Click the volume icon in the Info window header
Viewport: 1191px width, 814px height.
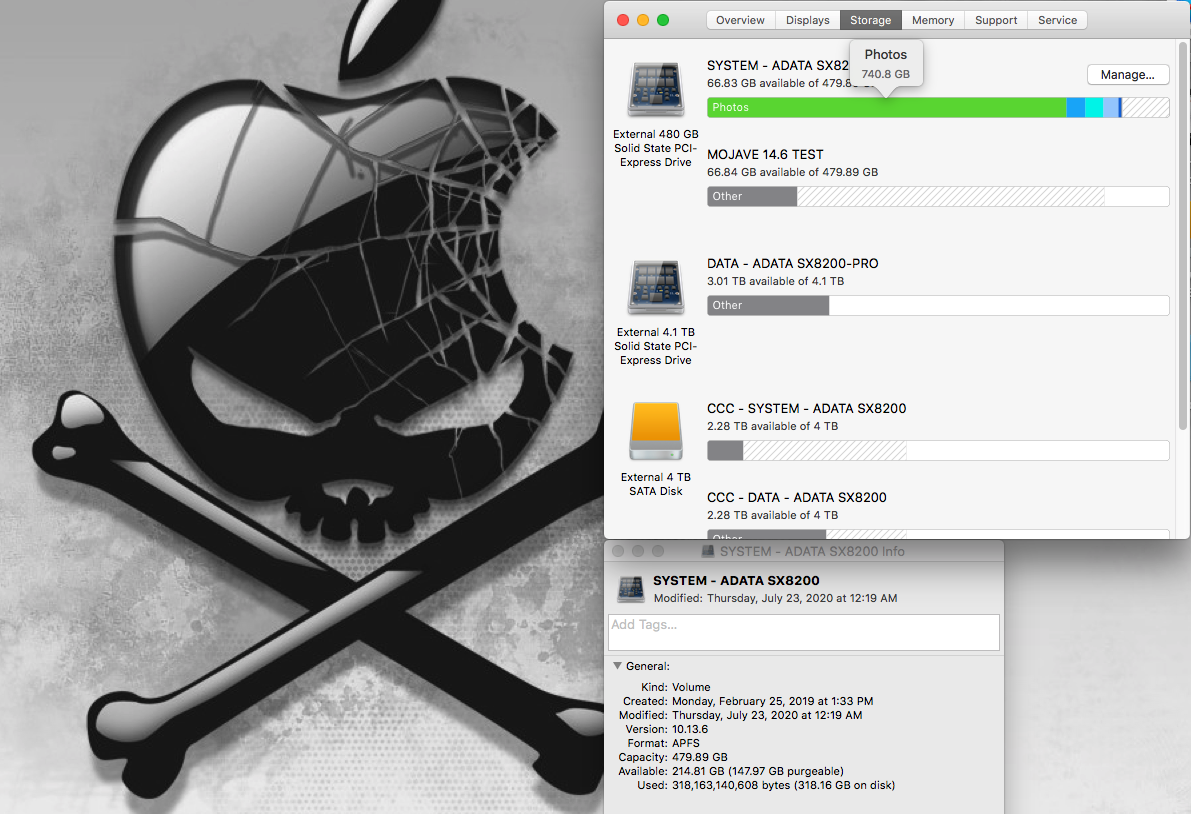pyautogui.click(x=631, y=588)
